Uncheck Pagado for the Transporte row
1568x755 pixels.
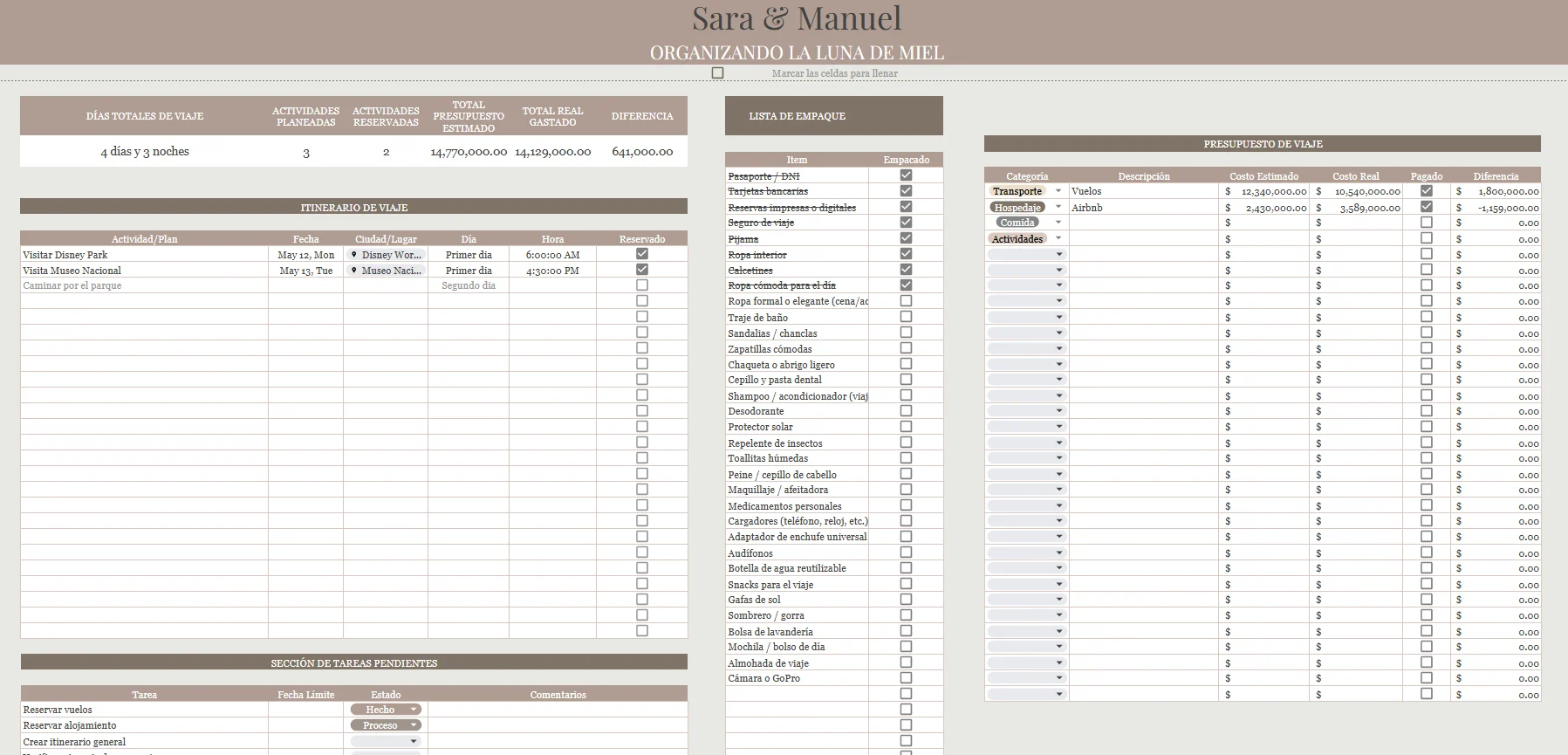coord(1427,190)
